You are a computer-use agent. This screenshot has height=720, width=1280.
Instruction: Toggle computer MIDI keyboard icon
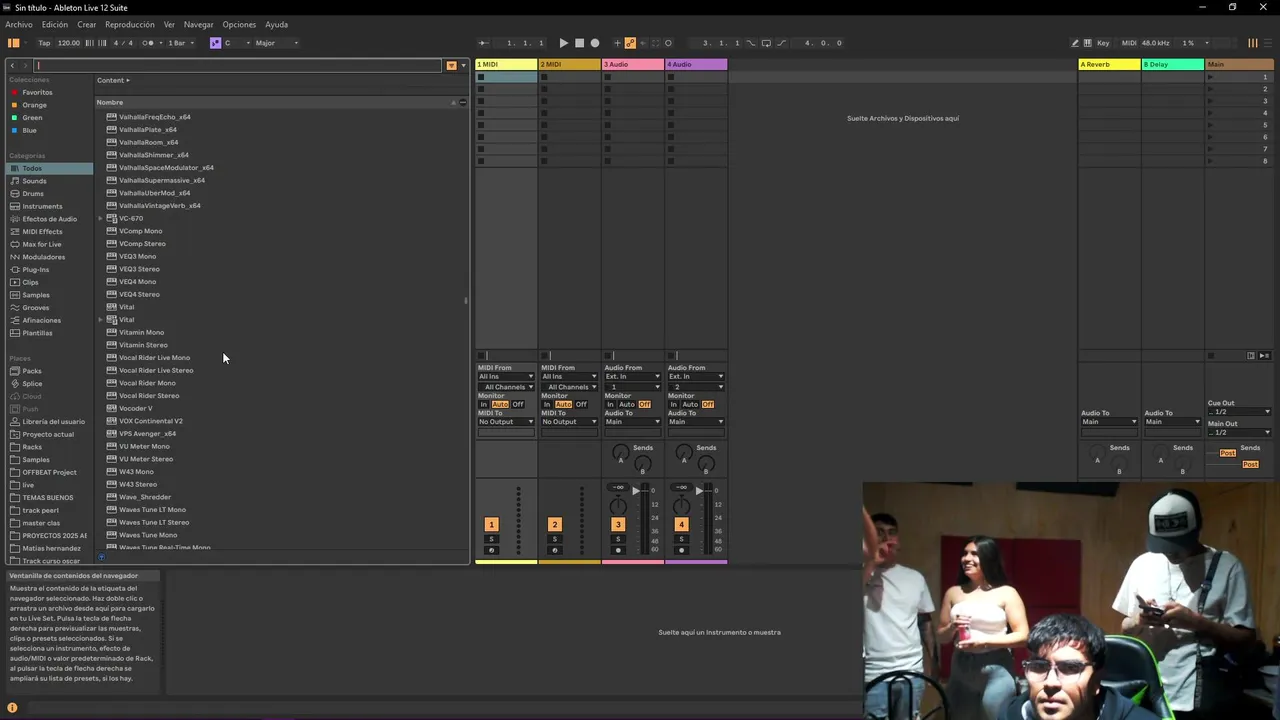(1088, 43)
